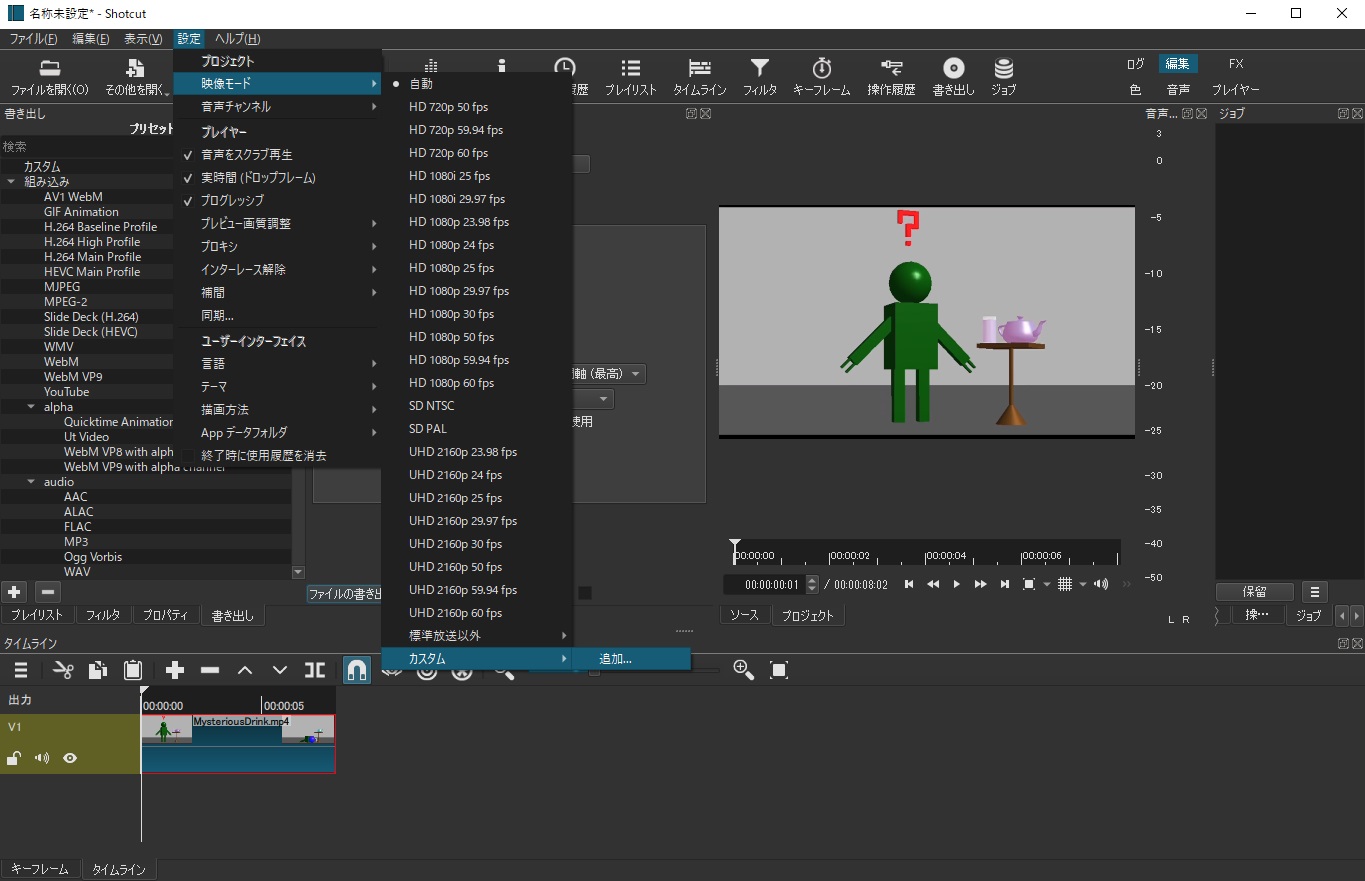The image size is (1365, 881).
Task: Click the timeline Overwrite down-arrow icon
Action: [280, 670]
